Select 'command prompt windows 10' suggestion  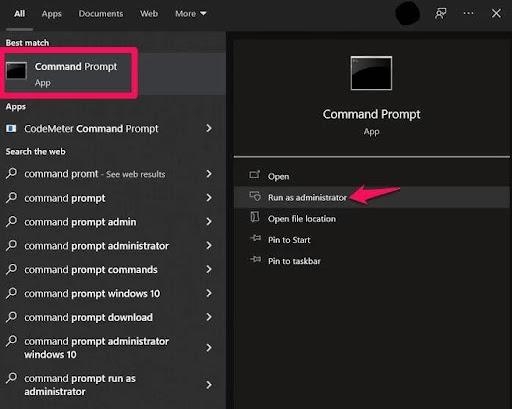pos(113,294)
